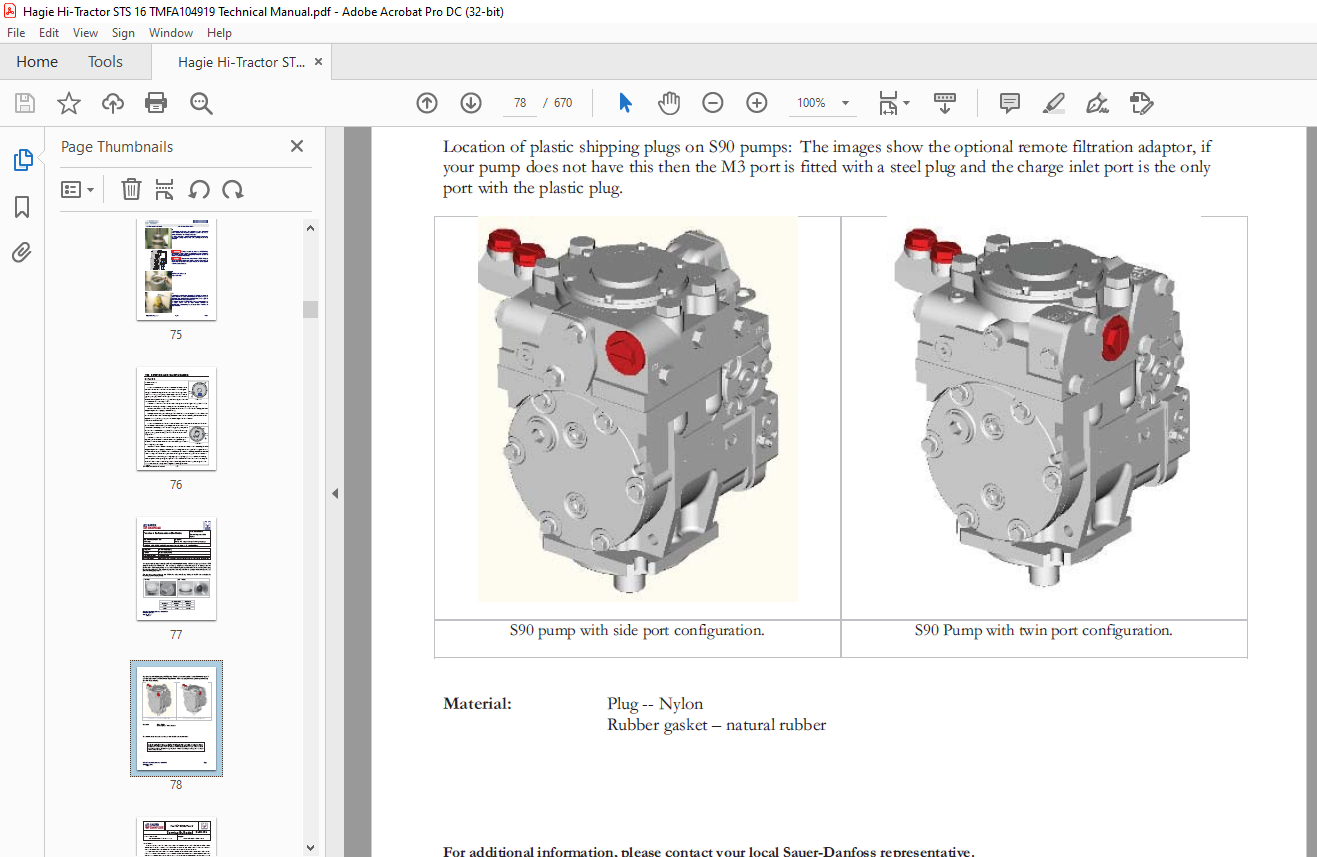Click the thumbnail panel scrollbar handle

tap(310, 309)
